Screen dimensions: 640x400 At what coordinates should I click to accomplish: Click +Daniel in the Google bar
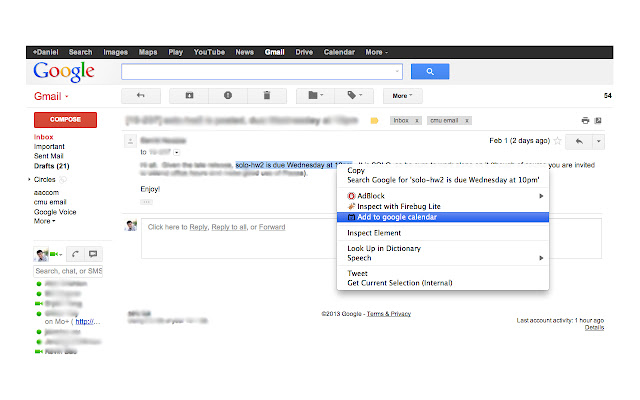tap(45, 52)
